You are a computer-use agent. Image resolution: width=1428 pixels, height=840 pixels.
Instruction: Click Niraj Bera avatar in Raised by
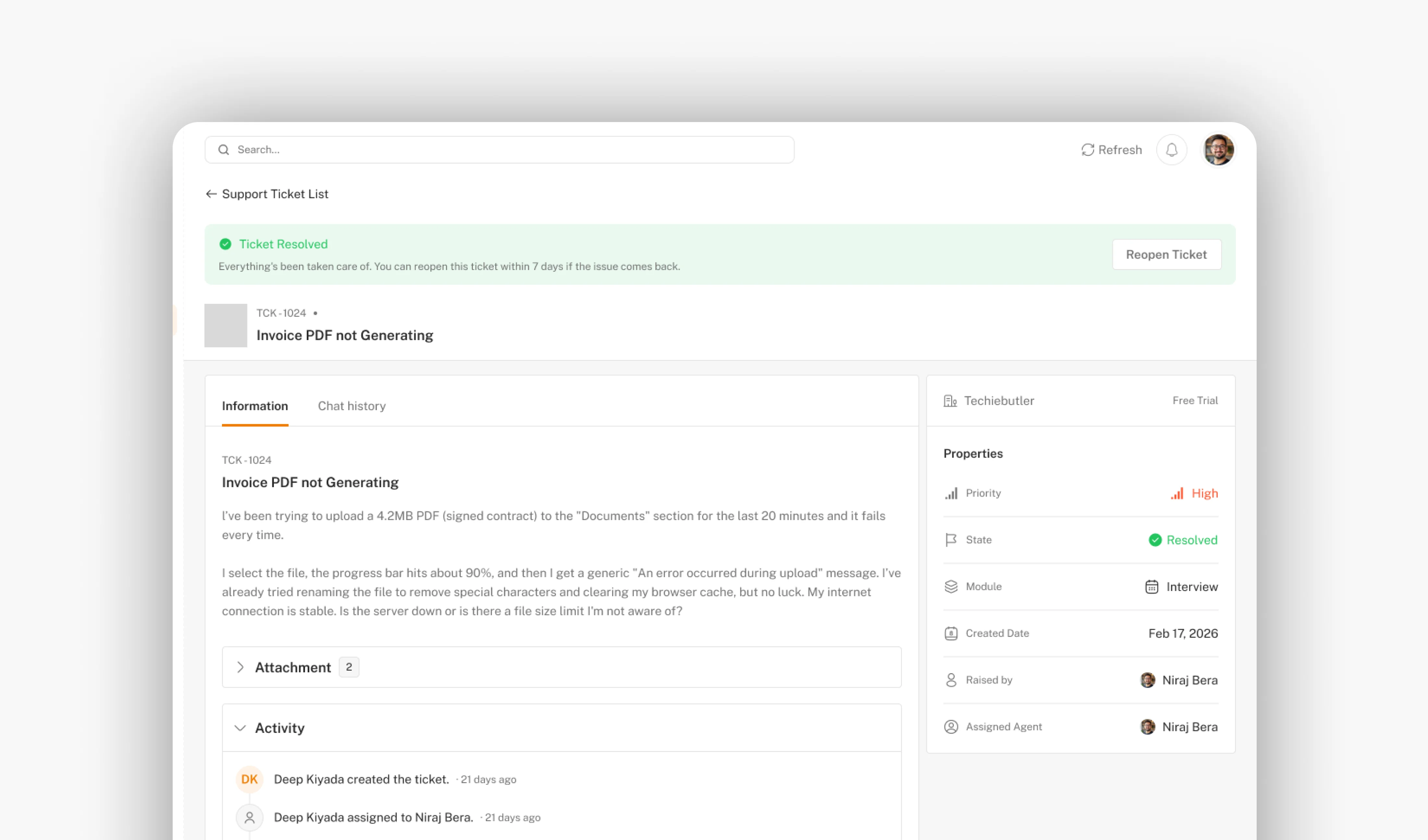[x=1148, y=680]
